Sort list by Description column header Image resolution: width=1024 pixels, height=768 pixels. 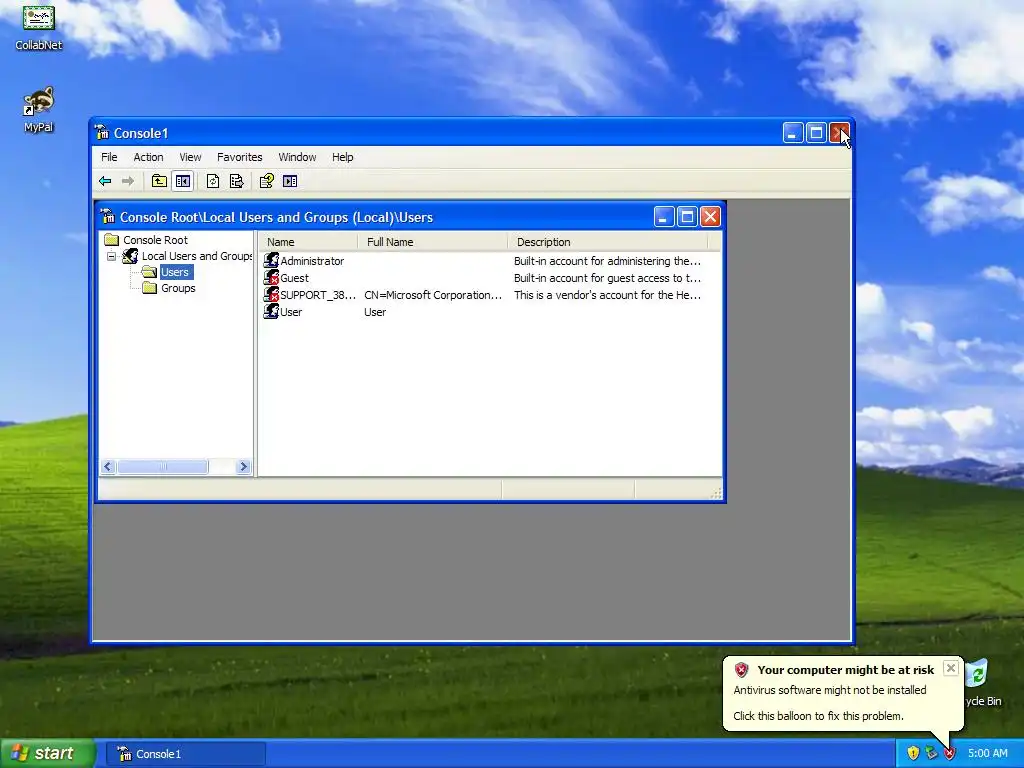click(x=607, y=242)
